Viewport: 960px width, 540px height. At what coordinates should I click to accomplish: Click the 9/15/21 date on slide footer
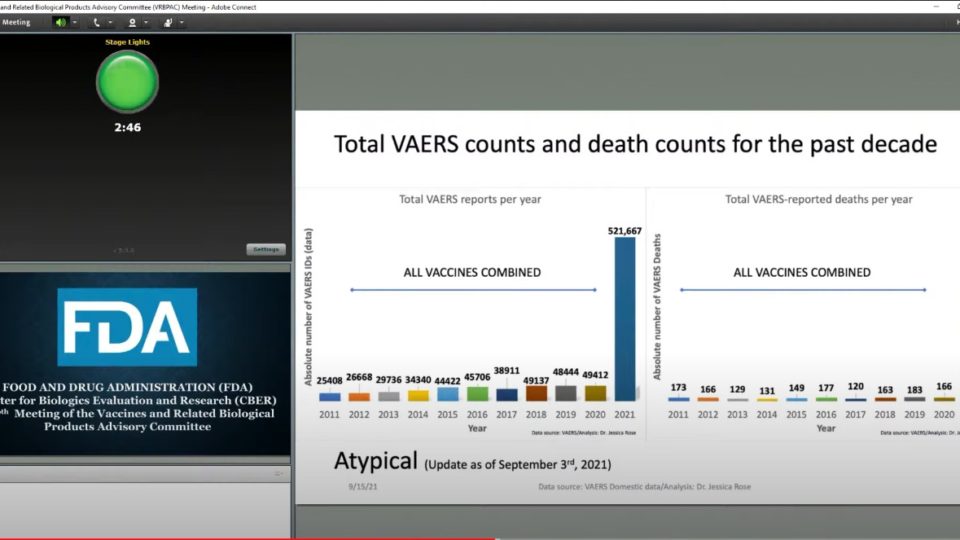363,487
